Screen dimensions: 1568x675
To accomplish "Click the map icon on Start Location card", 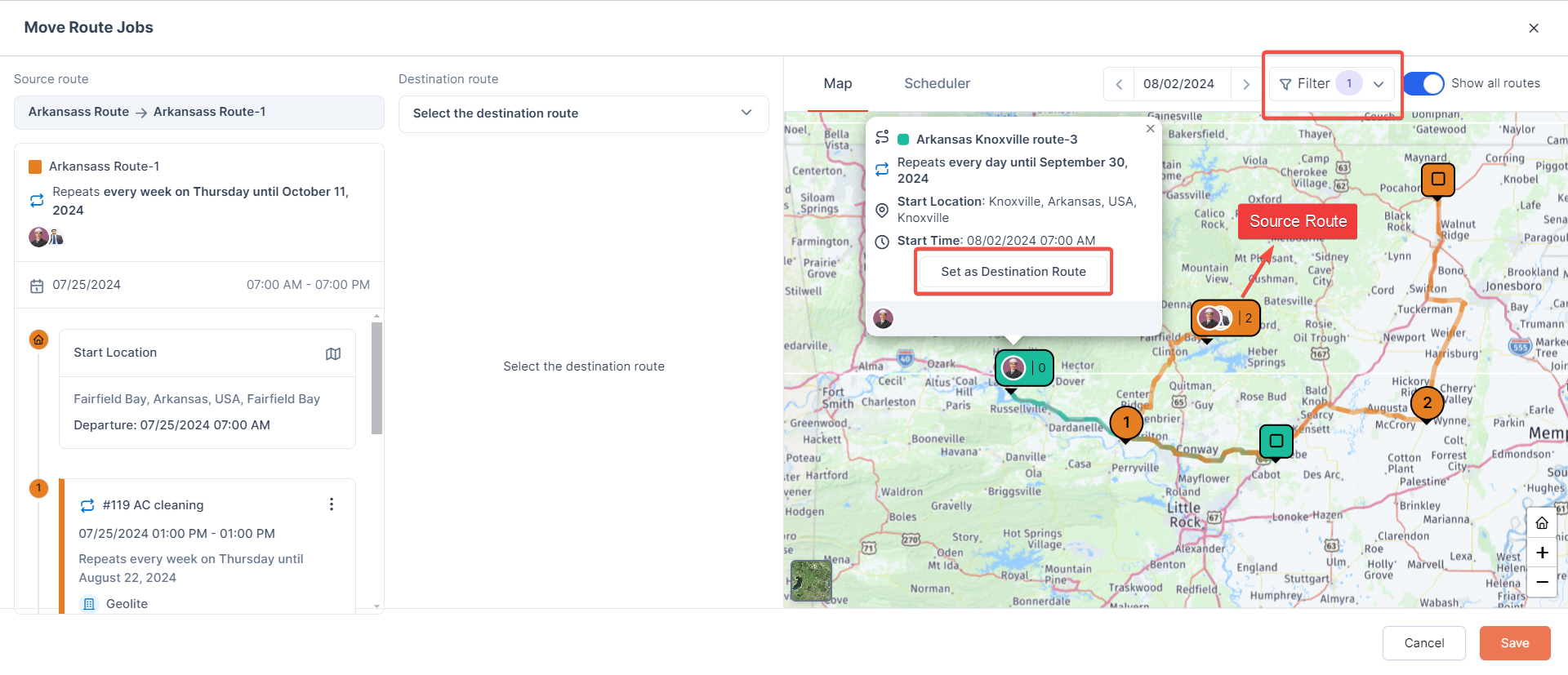I will point(333,353).
